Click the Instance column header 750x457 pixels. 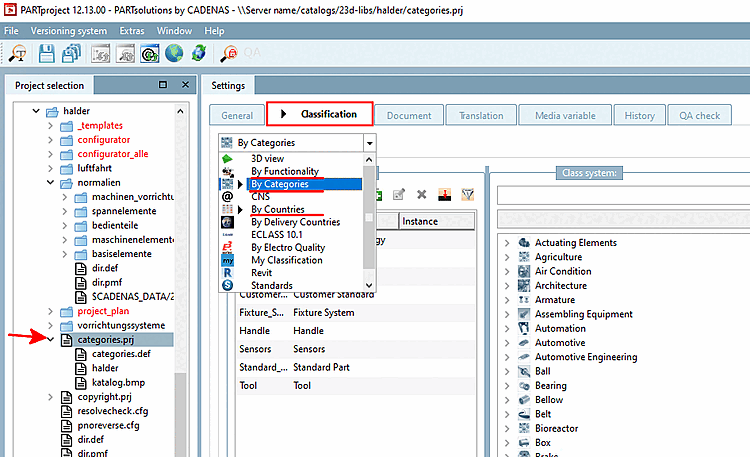(x=436, y=221)
